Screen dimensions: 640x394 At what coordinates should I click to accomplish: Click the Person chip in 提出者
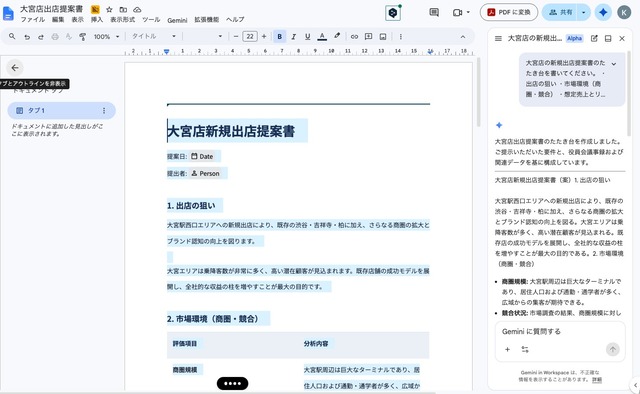(205, 174)
